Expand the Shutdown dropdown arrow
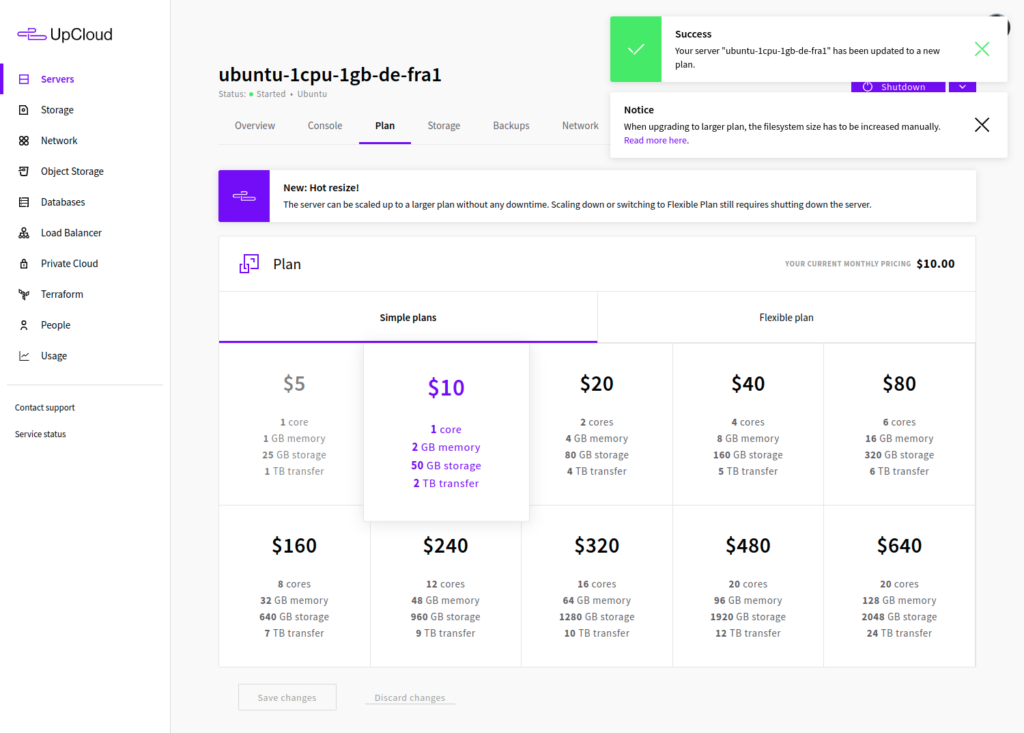This screenshot has width=1024, height=733. point(961,87)
